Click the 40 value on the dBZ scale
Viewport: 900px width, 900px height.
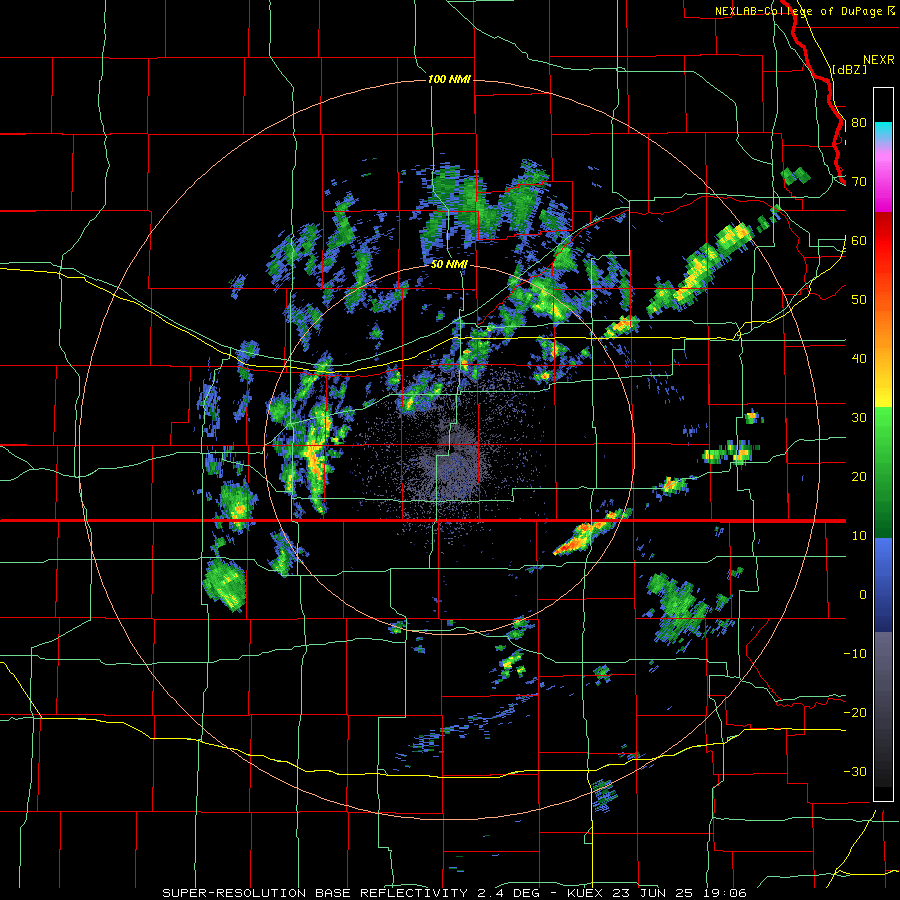[859, 359]
